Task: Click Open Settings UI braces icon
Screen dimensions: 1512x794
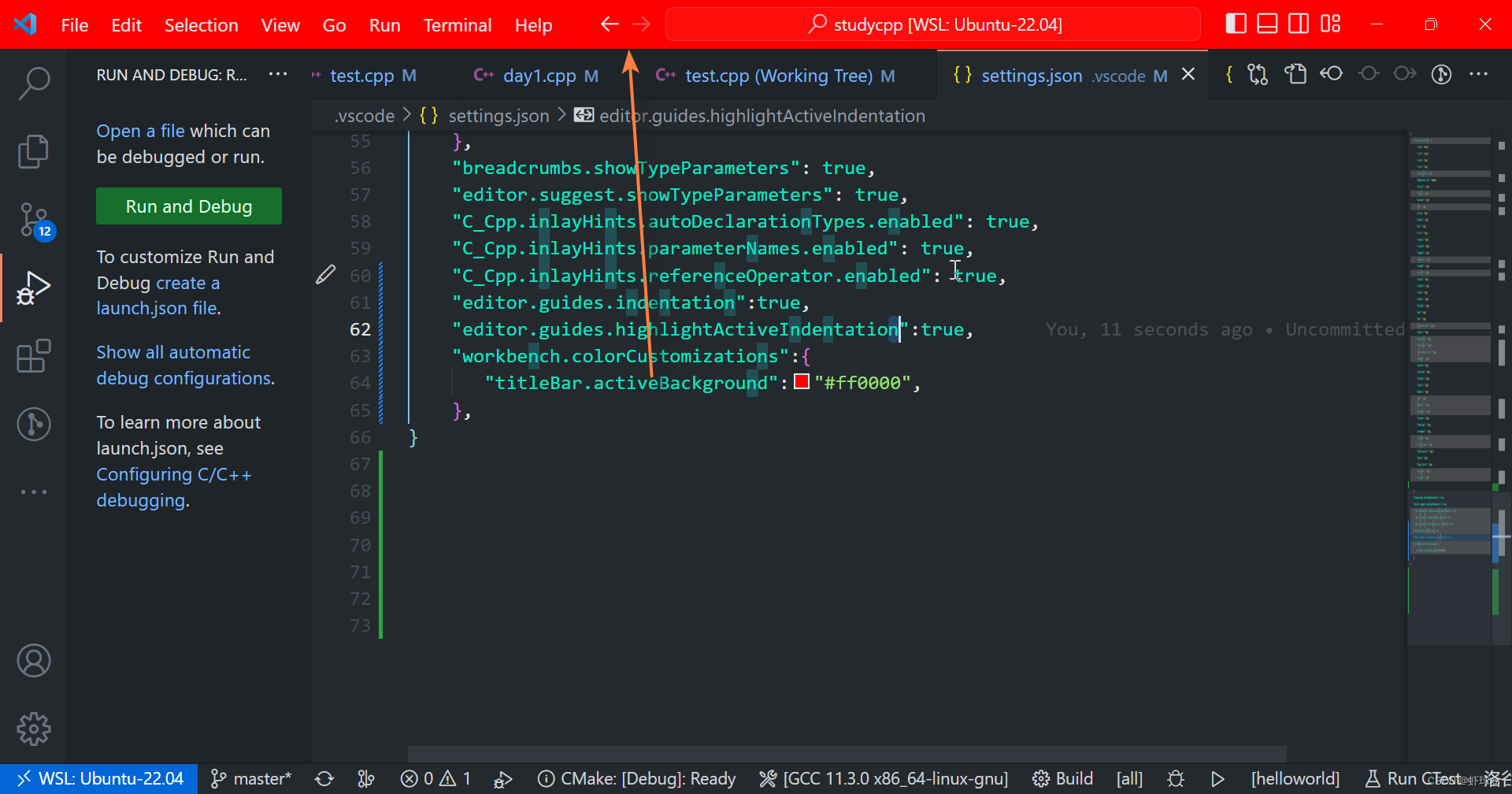Action: pos(1228,74)
